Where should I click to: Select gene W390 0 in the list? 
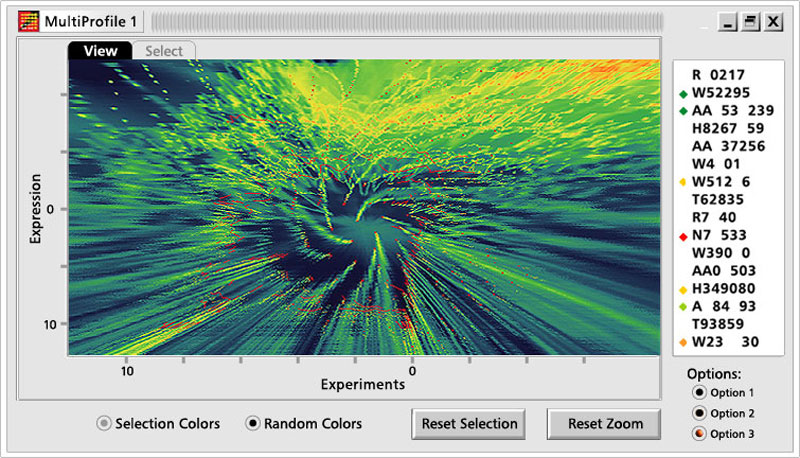pyautogui.click(x=721, y=253)
